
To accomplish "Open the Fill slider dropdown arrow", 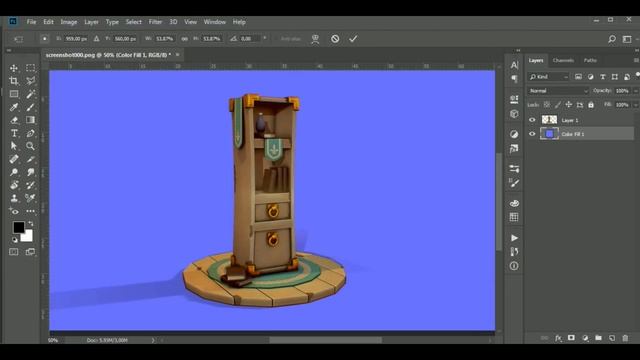I will [636, 105].
